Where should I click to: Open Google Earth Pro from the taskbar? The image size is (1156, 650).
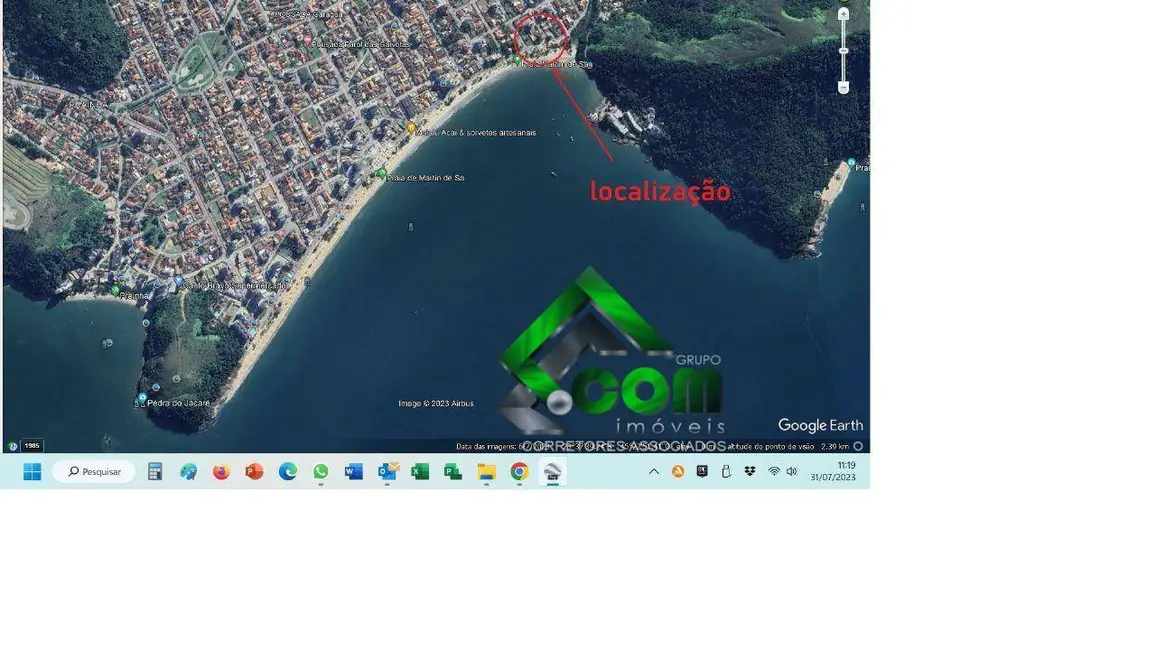[x=552, y=471]
